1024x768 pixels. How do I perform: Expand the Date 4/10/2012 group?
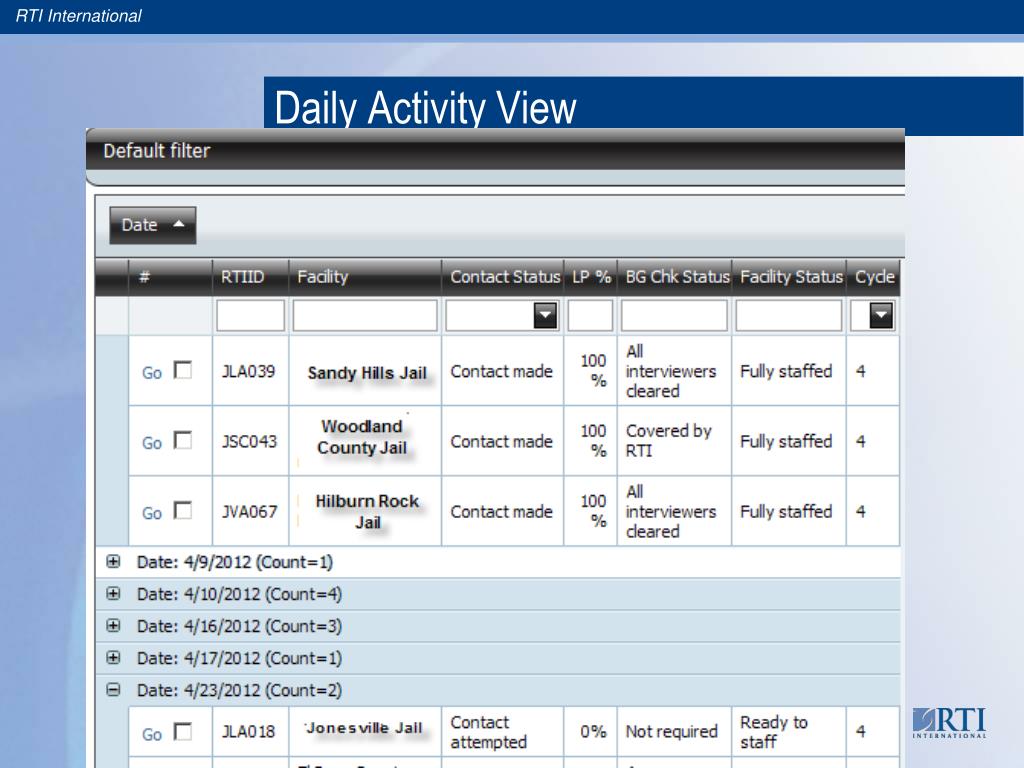point(114,594)
